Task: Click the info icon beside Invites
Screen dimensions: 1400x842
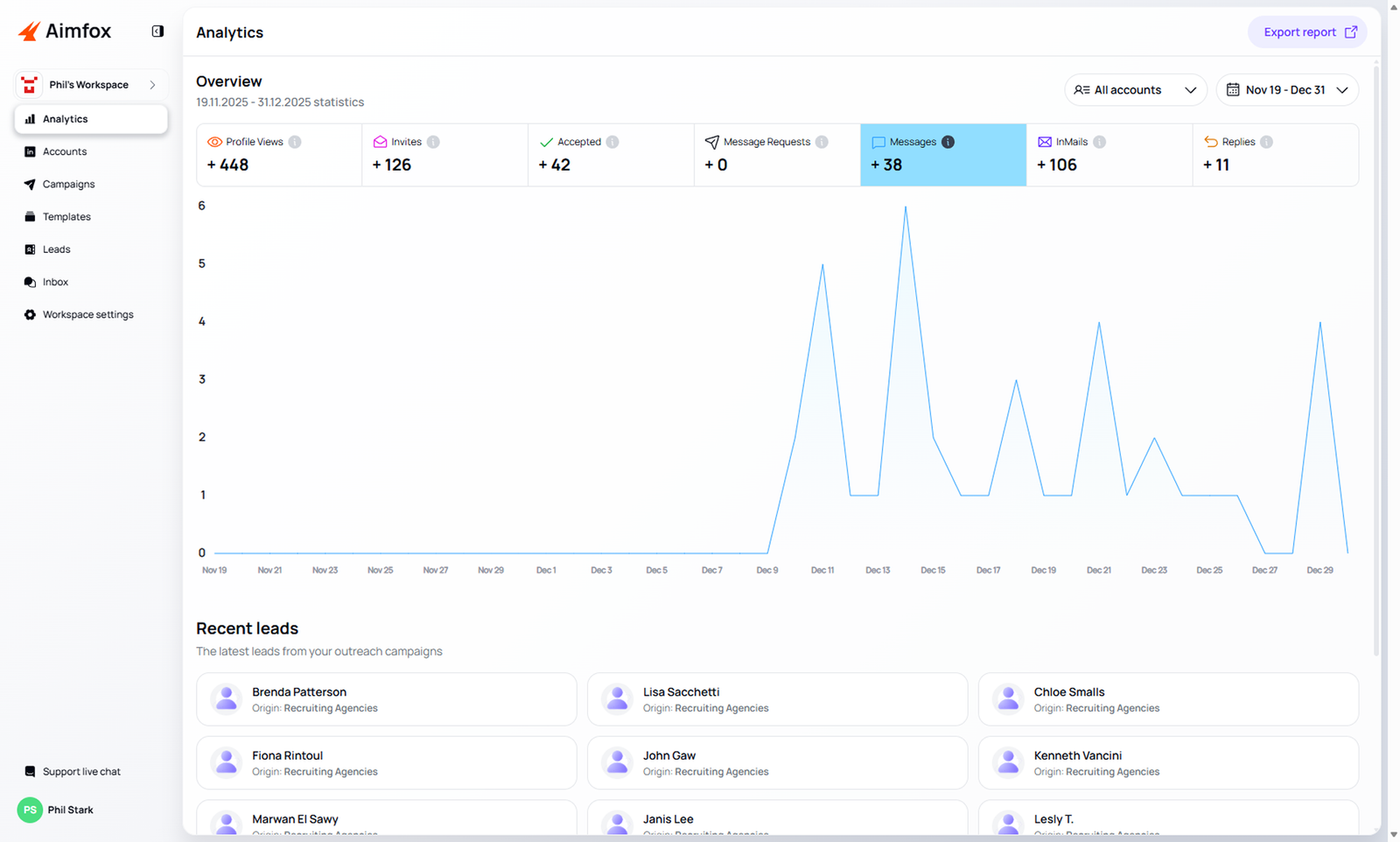Action: 433,142
